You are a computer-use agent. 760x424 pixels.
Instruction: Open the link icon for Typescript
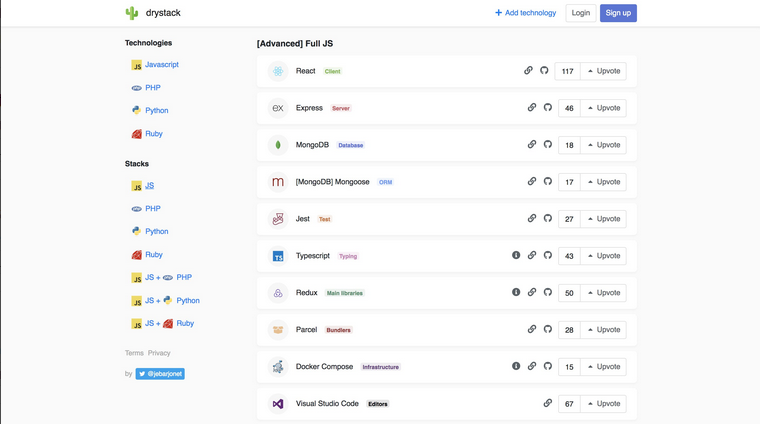pos(532,255)
